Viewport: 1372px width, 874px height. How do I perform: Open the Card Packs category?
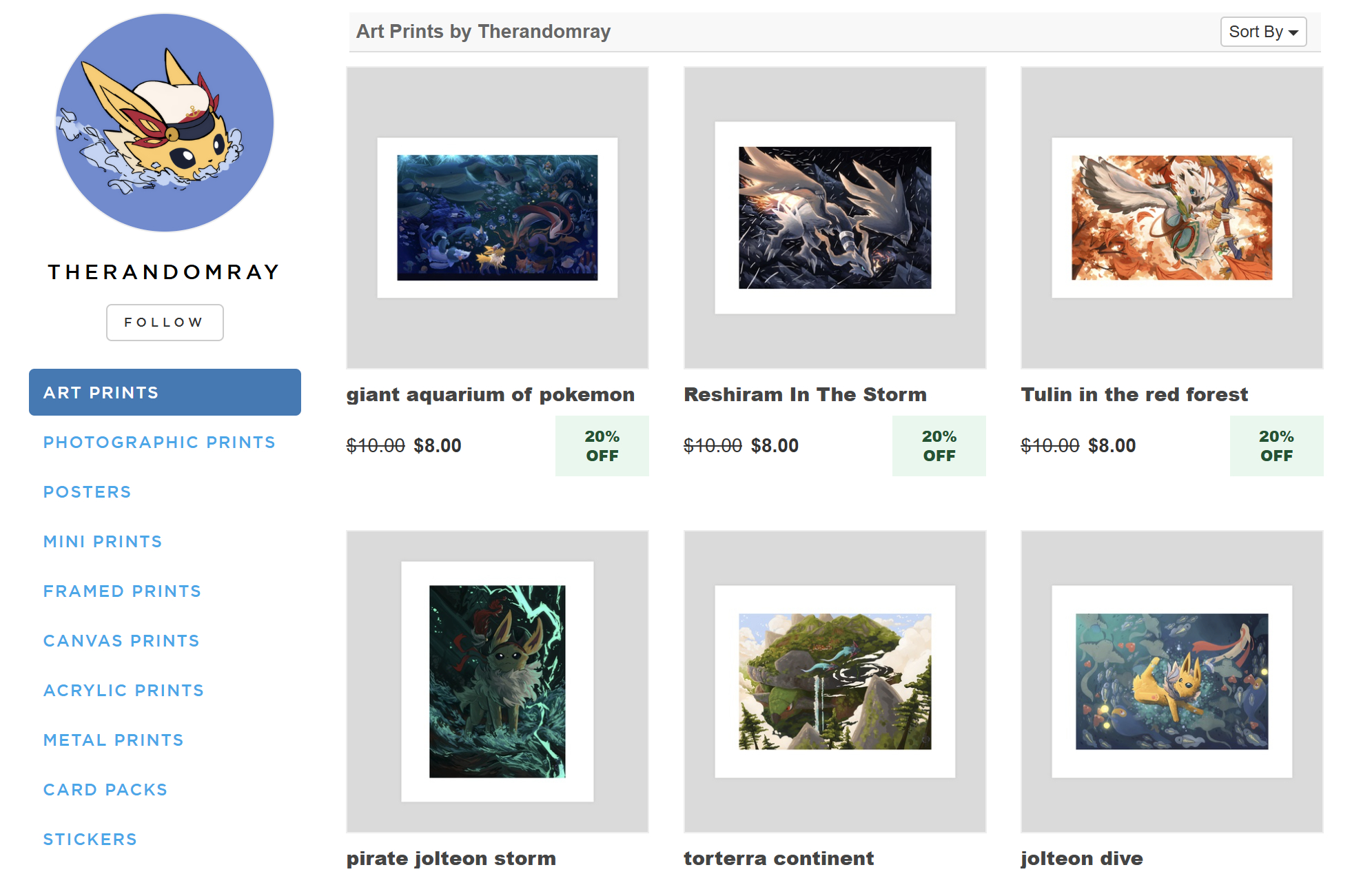[x=105, y=790]
